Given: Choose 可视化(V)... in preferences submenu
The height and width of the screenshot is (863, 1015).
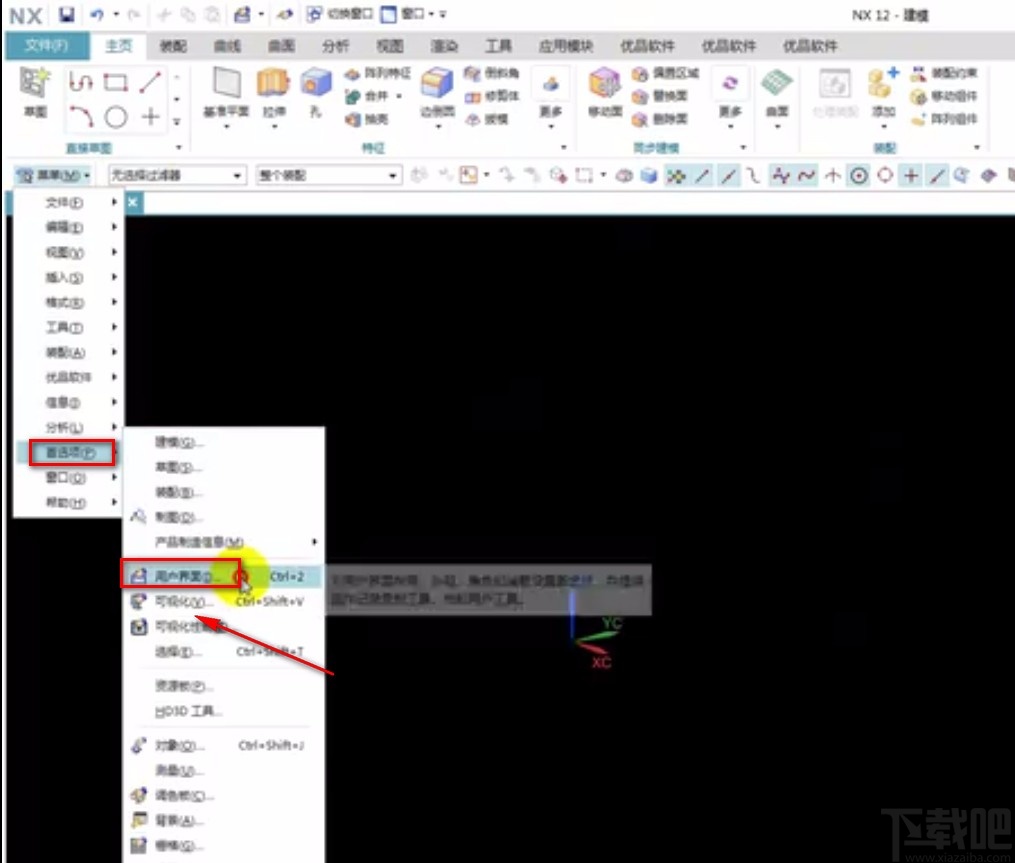Looking at the screenshot, I should [x=223, y=601].
